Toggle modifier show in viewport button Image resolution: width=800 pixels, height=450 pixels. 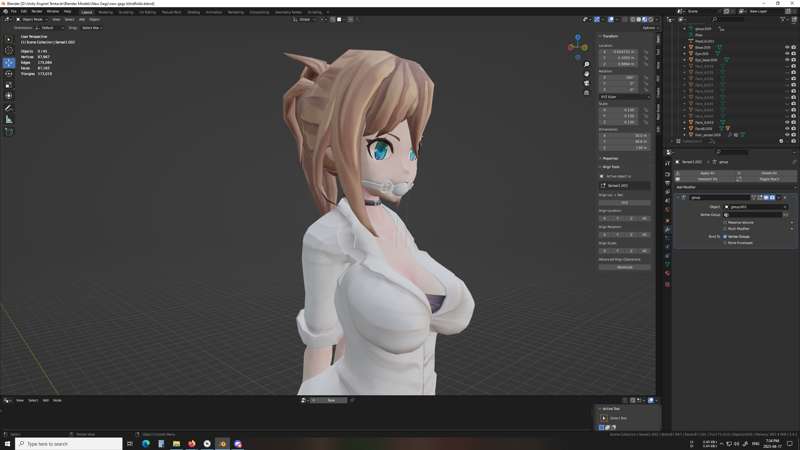[766, 197]
